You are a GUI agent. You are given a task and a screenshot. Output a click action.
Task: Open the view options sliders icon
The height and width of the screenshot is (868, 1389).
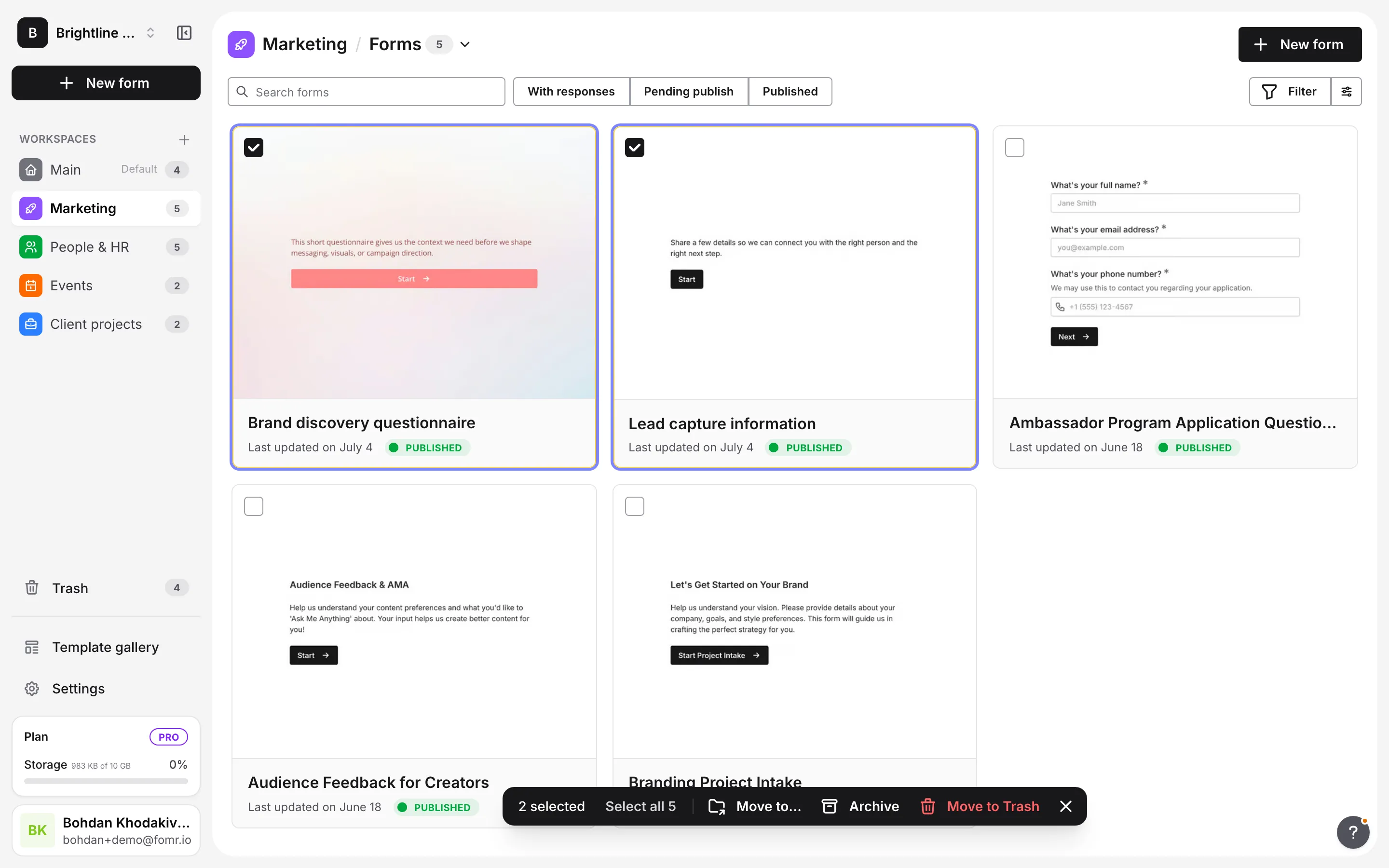pyautogui.click(x=1346, y=91)
